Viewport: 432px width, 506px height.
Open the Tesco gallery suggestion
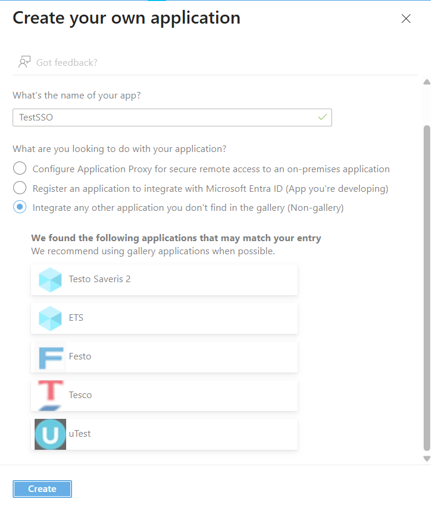(x=164, y=395)
